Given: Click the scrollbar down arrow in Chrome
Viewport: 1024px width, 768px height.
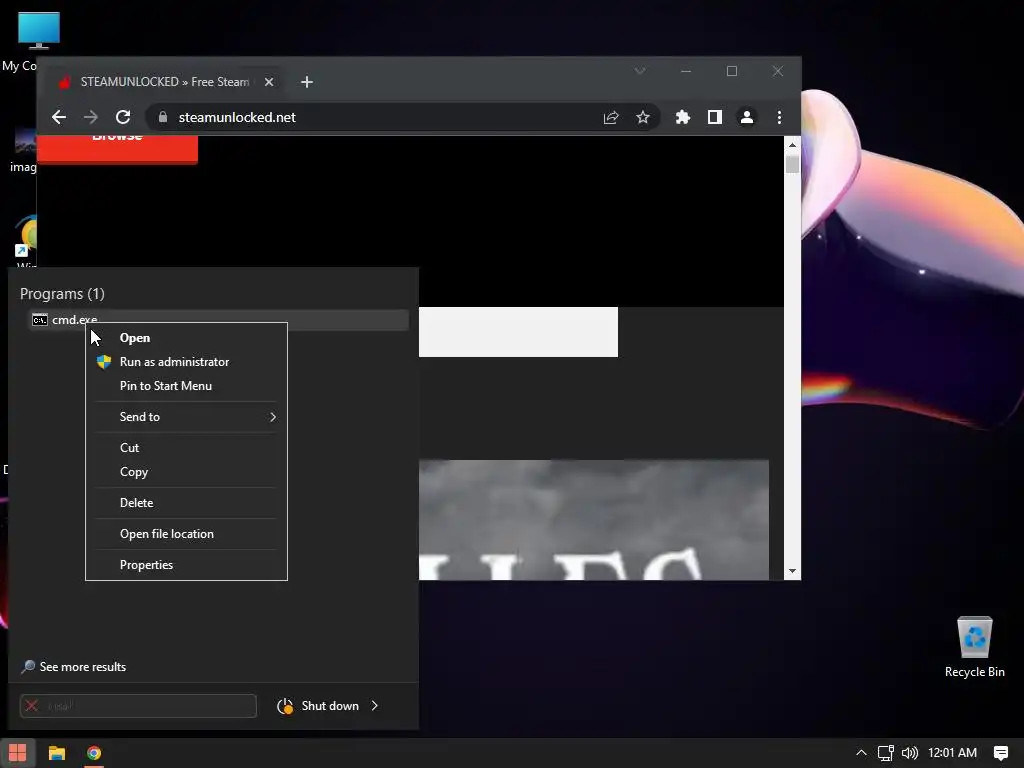Looking at the screenshot, I should (x=792, y=571).
